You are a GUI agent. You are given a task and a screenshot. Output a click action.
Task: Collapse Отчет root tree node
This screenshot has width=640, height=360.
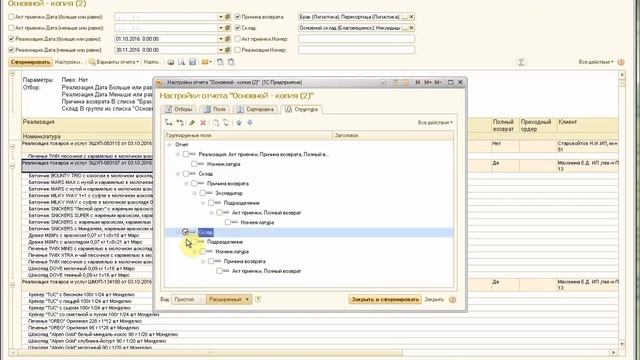pyautogui.click(x=169, y=144)
